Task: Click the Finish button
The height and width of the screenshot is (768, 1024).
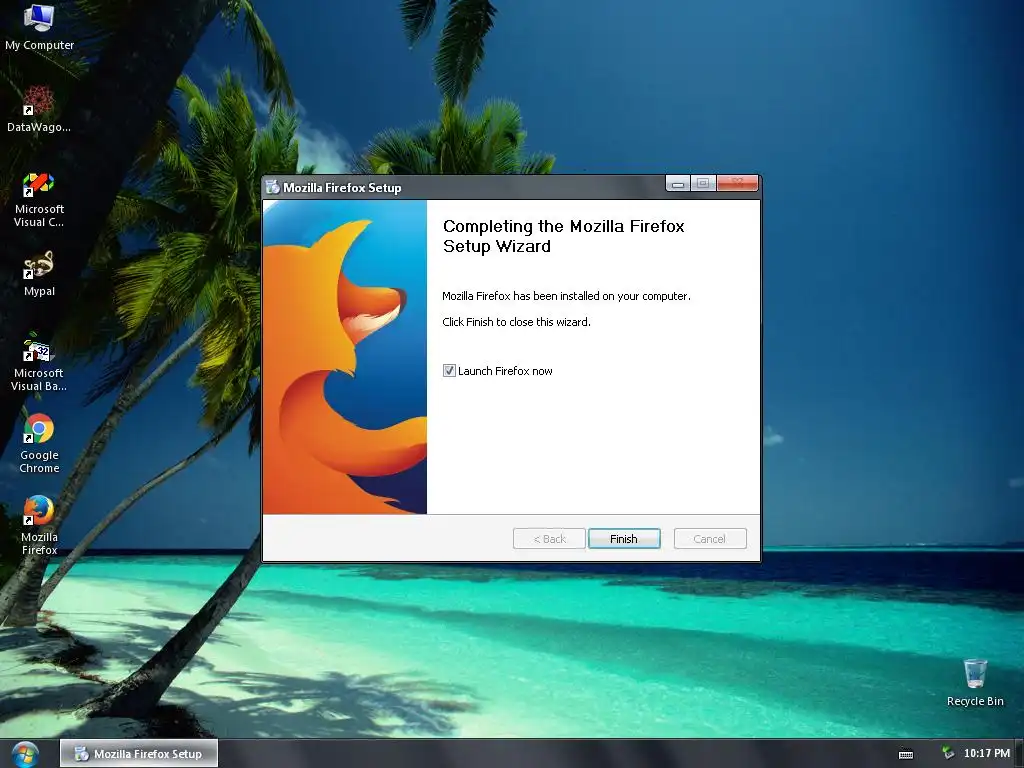Action: pyautogui.click(x=624, y=539)
